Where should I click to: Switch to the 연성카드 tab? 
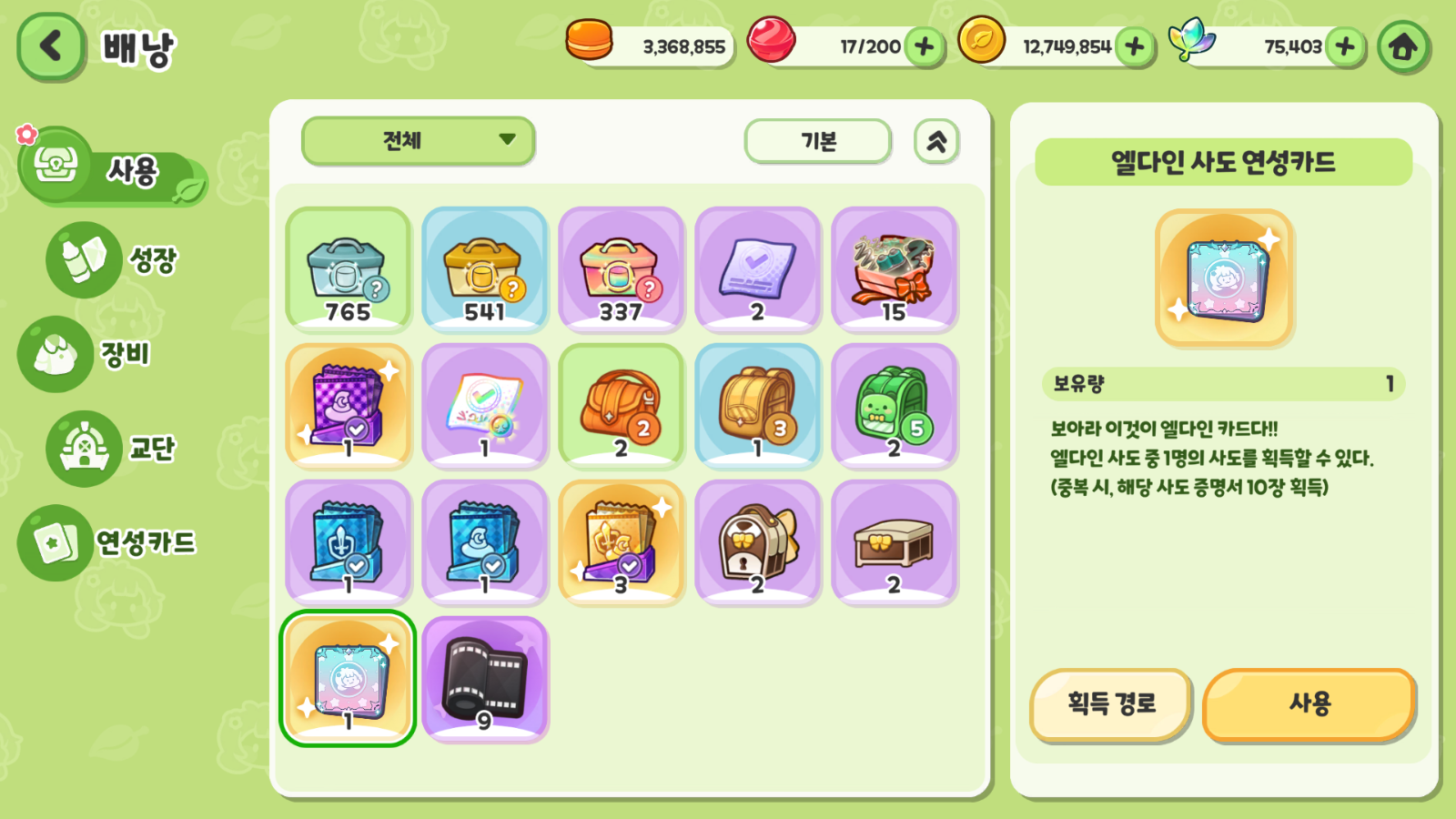[109, 543]
